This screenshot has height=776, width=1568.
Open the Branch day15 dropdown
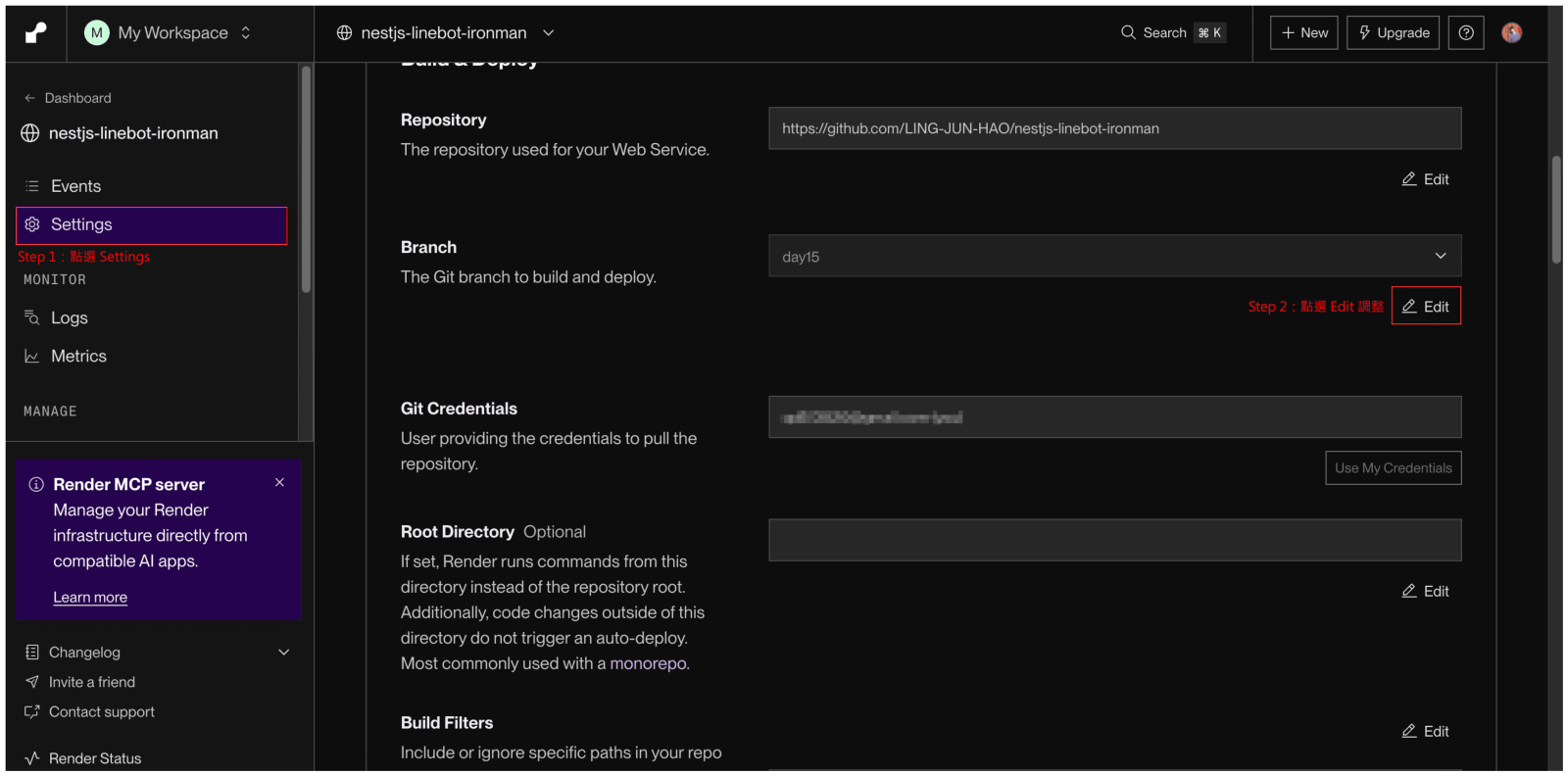1115,256
